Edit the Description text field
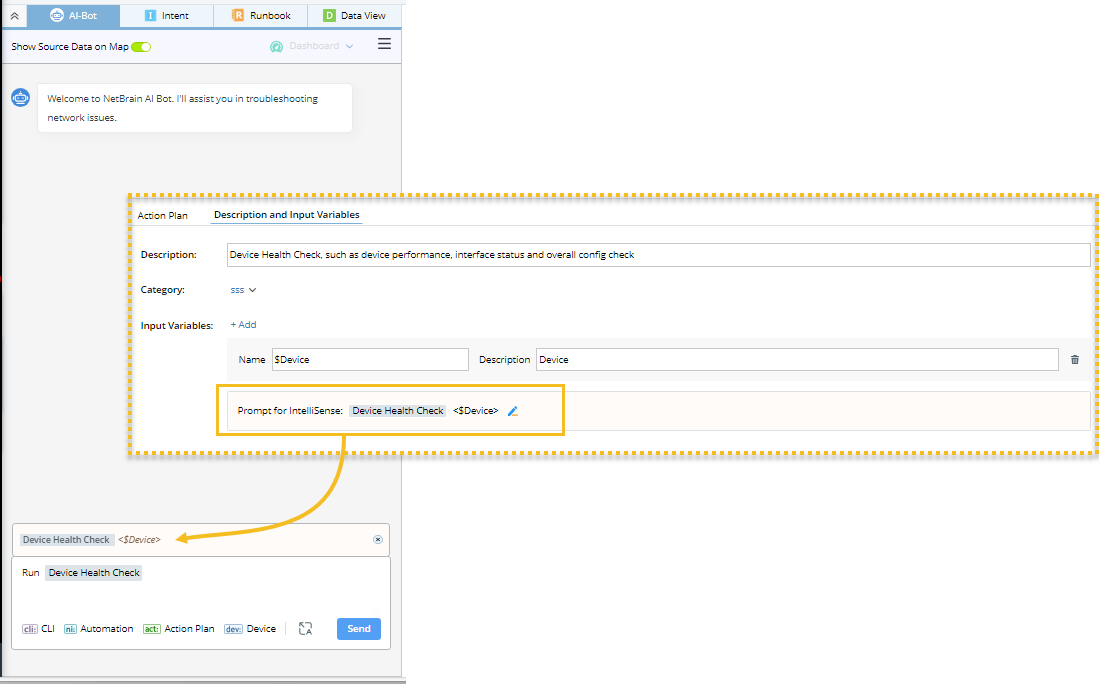Image resolution: width=1099 pixels, height=684 pixels. (x=658, y=255)
